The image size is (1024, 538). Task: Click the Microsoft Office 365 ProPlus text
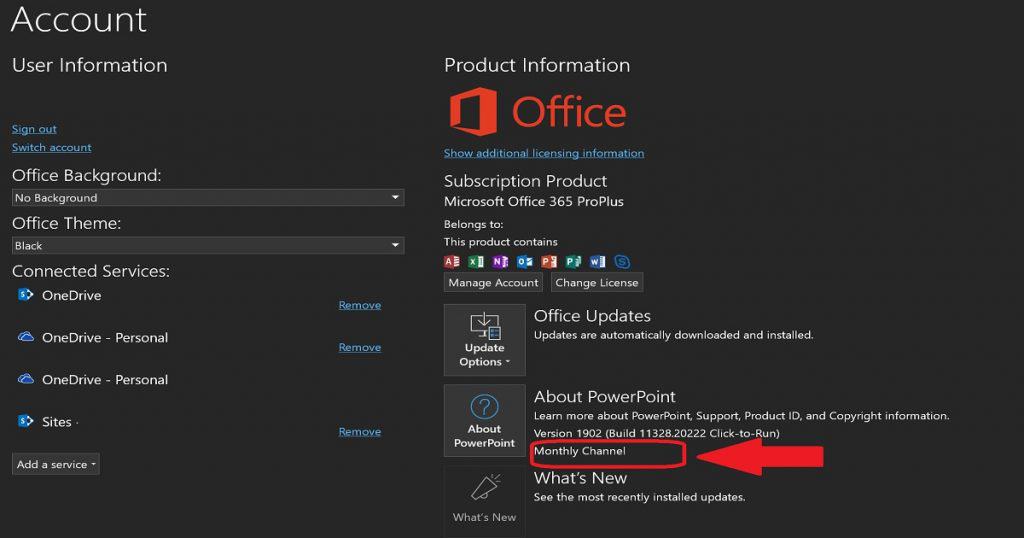tap(534, 202)
